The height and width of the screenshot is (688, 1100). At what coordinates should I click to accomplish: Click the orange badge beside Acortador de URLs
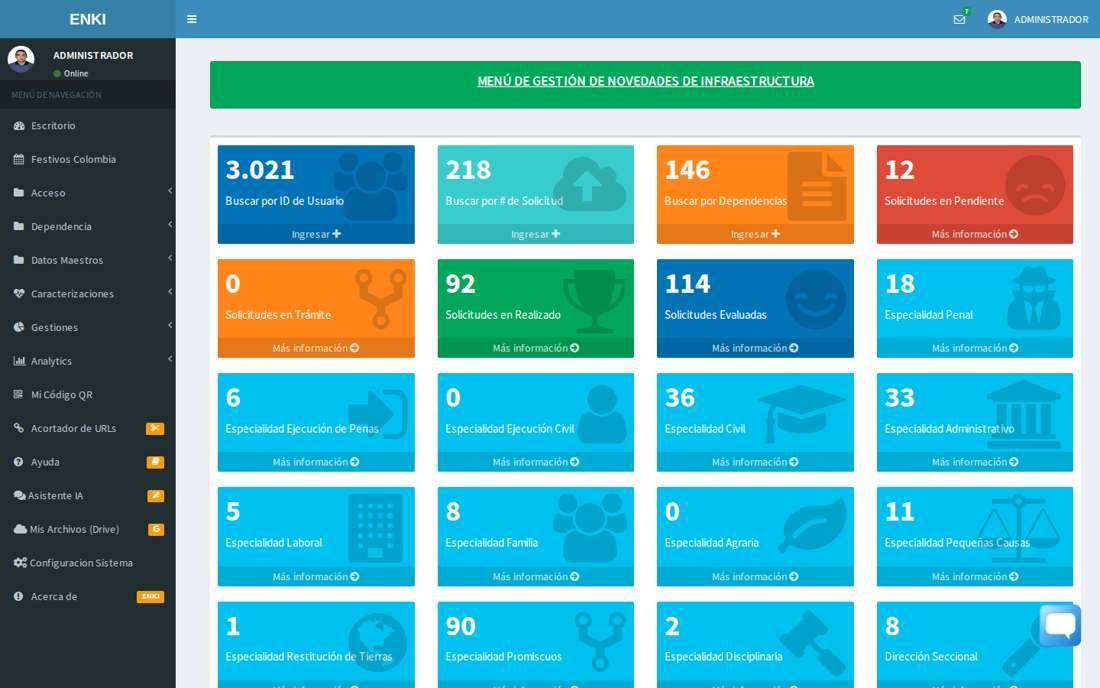[x=155, y=429]
